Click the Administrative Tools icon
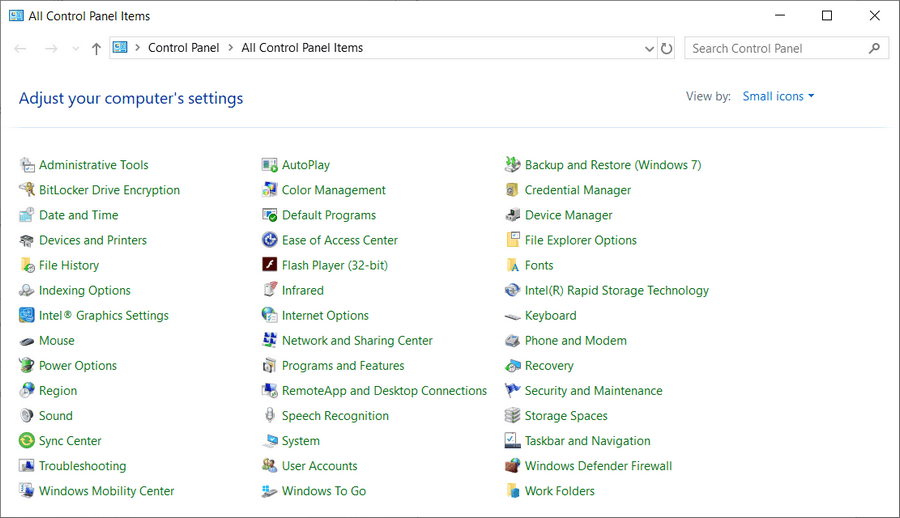 (27, 165)
